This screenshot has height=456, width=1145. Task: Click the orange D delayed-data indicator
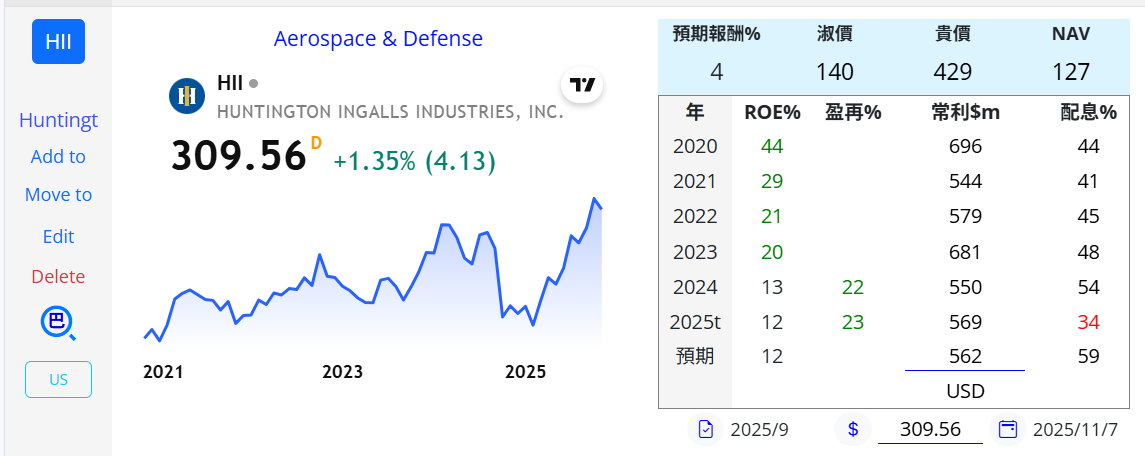tap(316, 143)
